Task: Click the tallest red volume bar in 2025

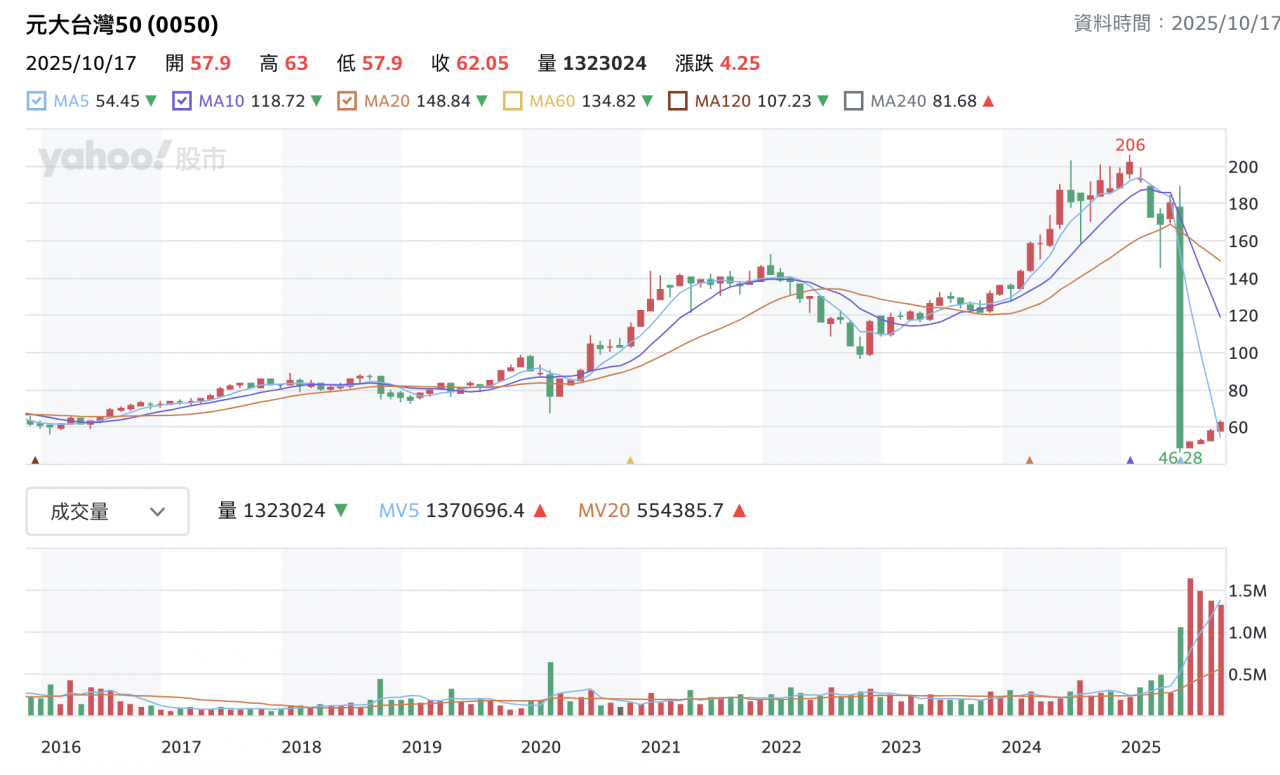Action: 1190,646
